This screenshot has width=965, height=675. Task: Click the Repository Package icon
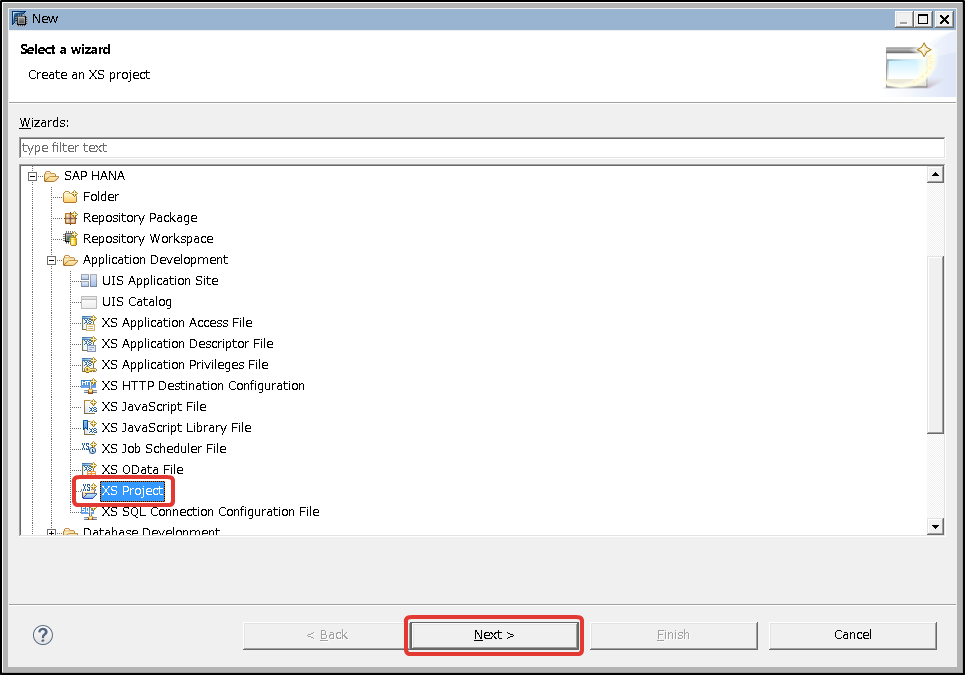[70, 218]
